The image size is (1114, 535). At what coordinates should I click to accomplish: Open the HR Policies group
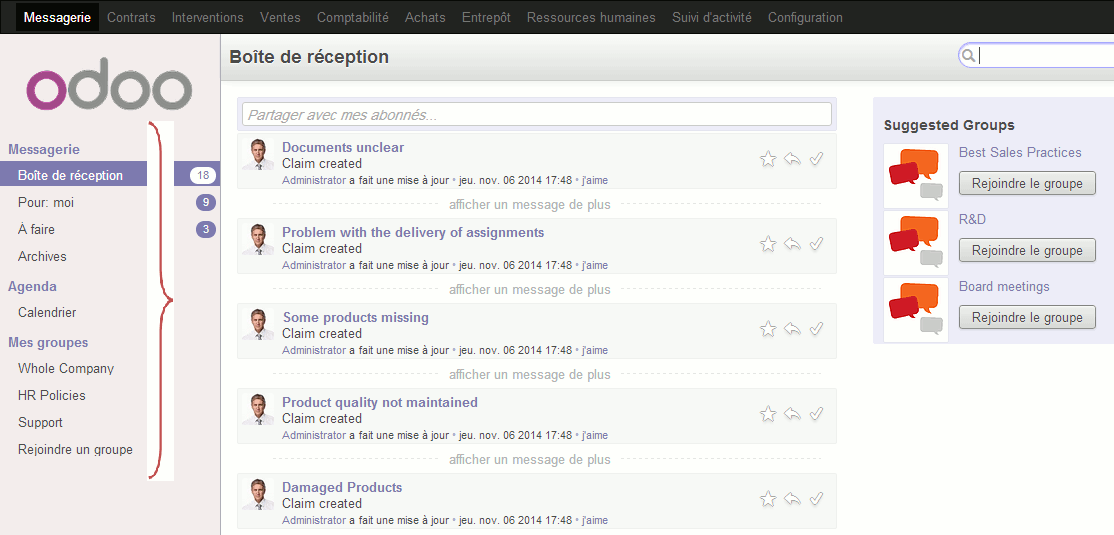pos(52,396)
